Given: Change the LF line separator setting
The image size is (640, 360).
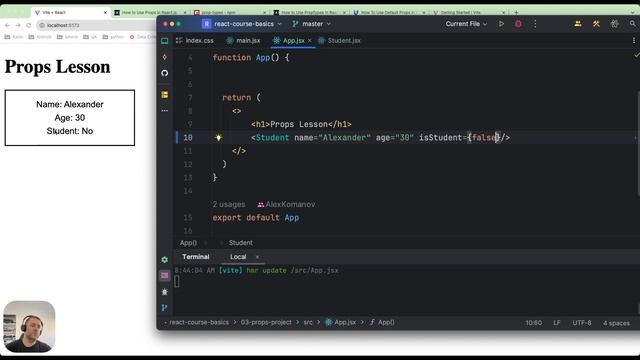Looking at the screenshot, I should pyautogui.click(x=557, y=323).
